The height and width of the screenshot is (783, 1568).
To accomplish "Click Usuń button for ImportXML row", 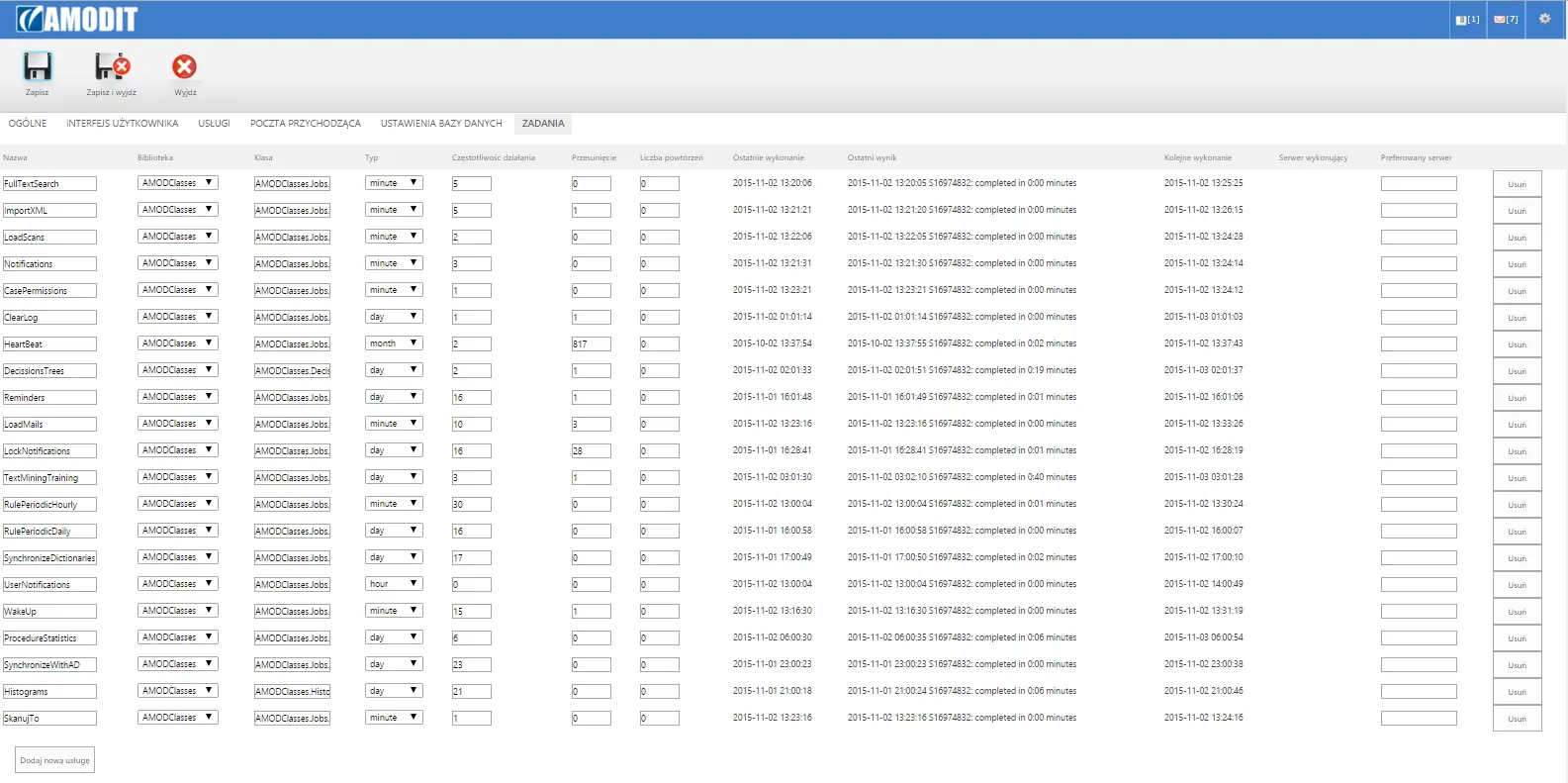I will (x=1517, y=211).
